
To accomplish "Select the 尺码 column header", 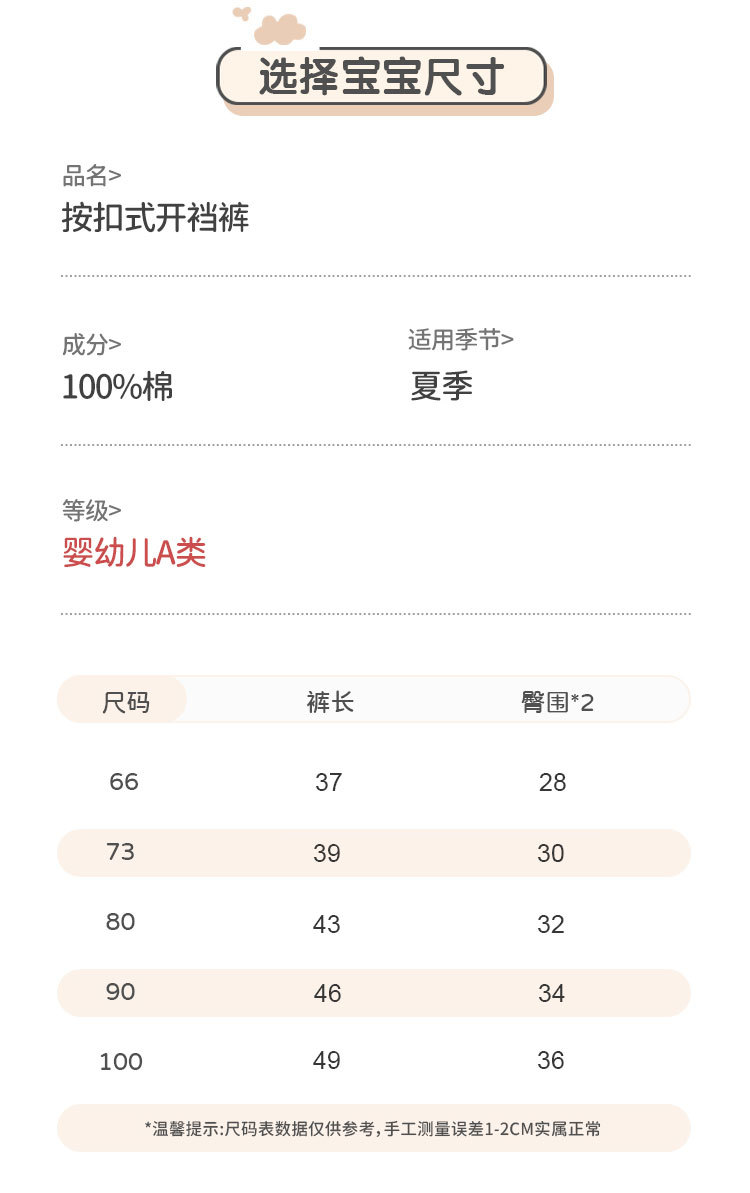I will pos(125,702).
